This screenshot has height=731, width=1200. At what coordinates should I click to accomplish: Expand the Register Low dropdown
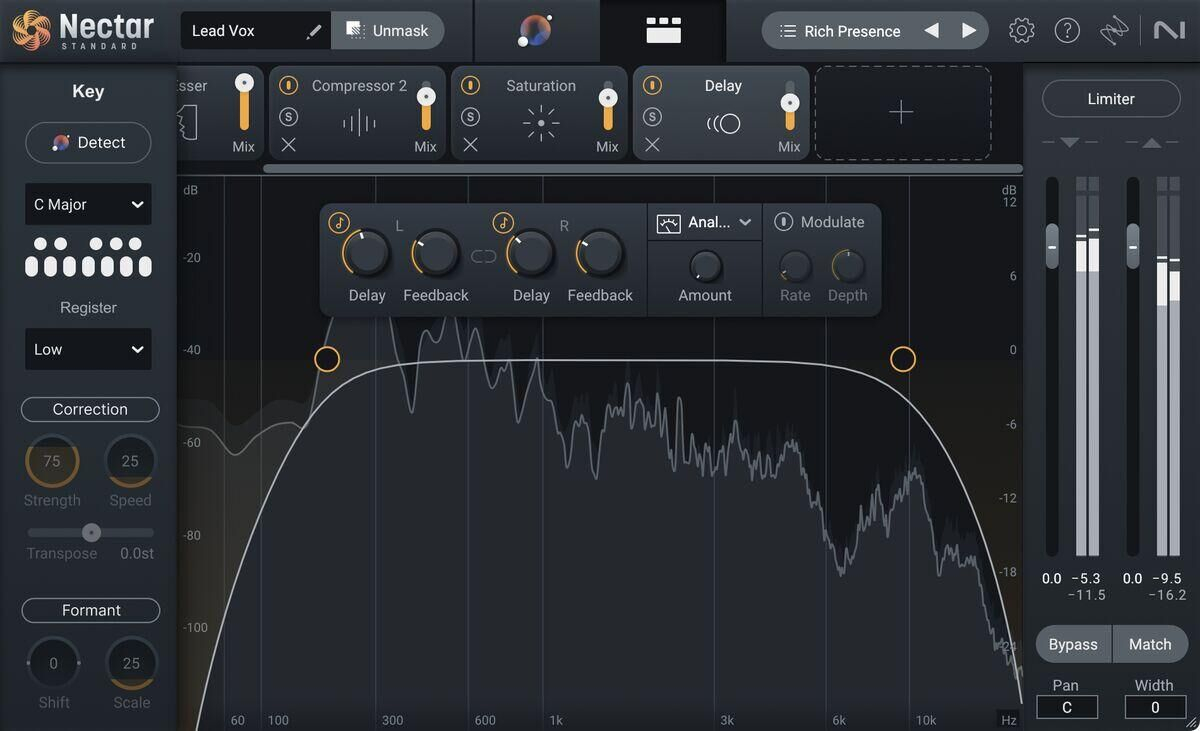[88, 349]
